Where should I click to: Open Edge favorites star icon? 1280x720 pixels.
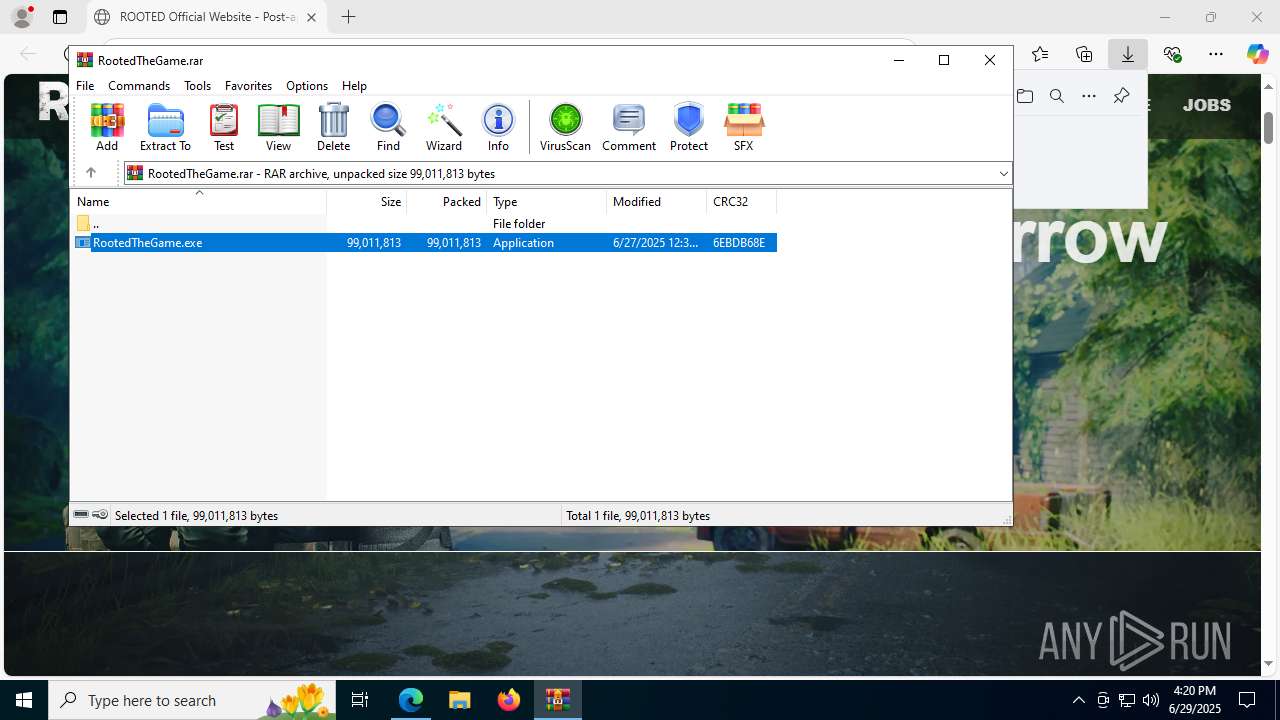point(1040,54)
